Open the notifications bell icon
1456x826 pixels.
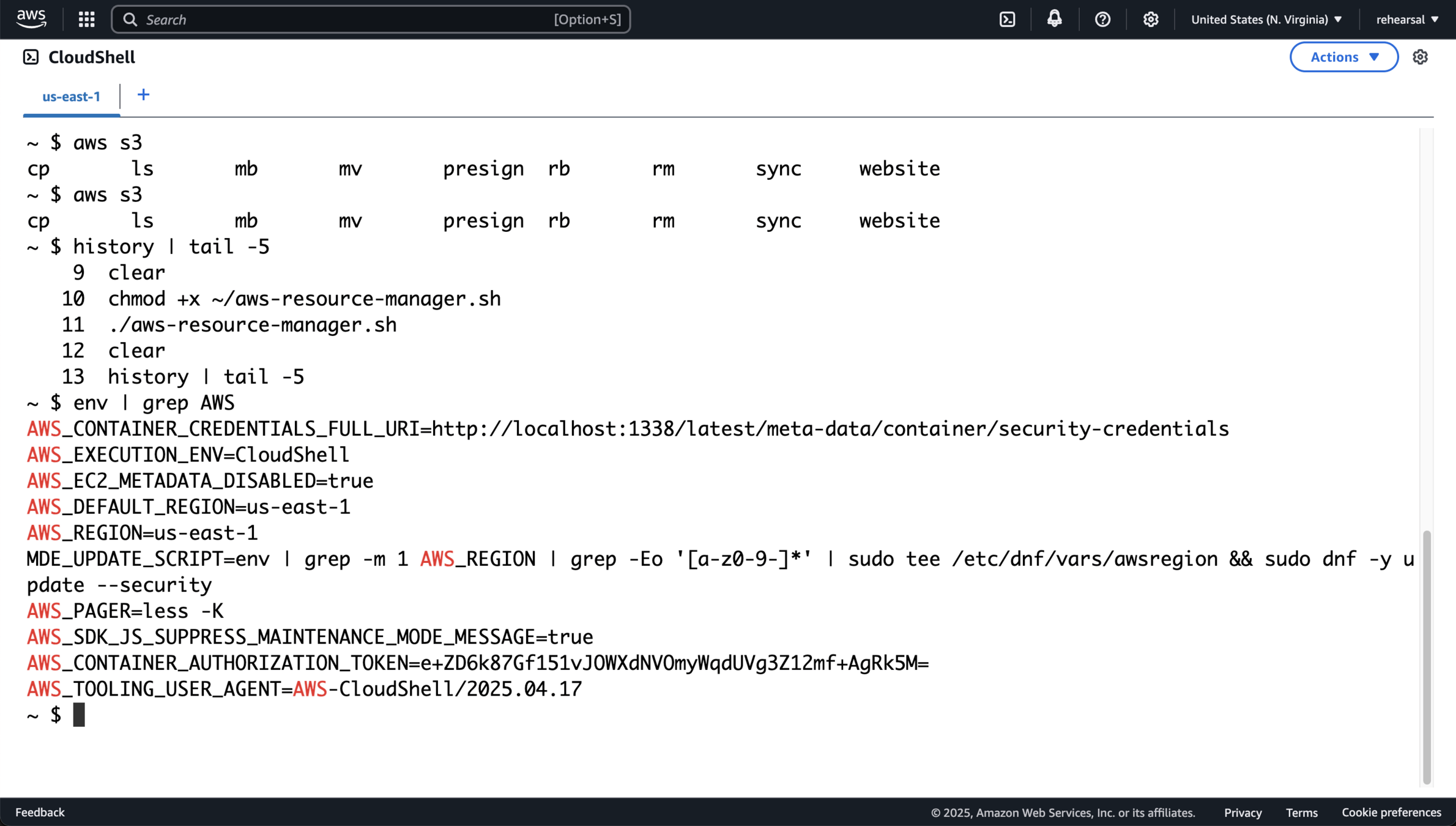(x=1054, y=20)
